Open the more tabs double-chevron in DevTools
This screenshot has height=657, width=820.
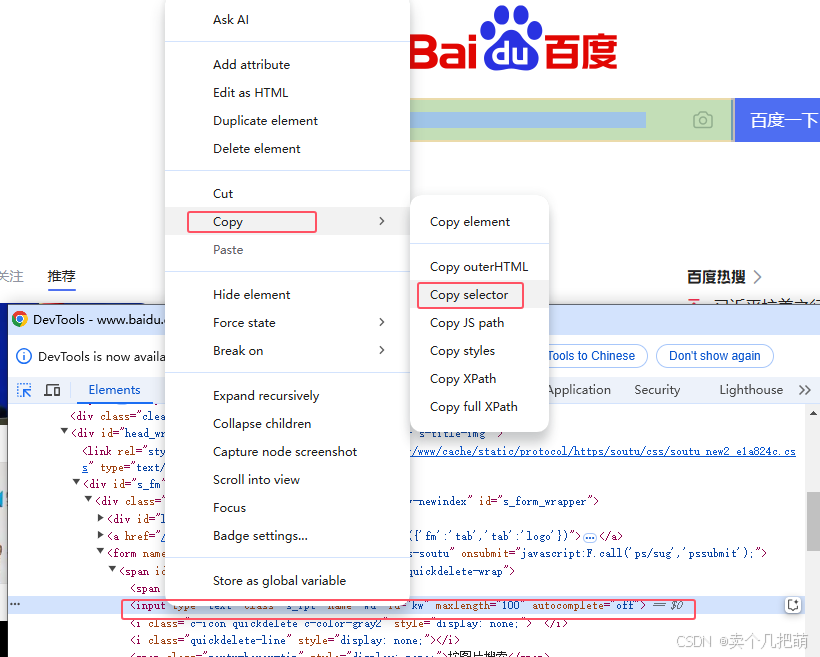click(x=804, y=390)
